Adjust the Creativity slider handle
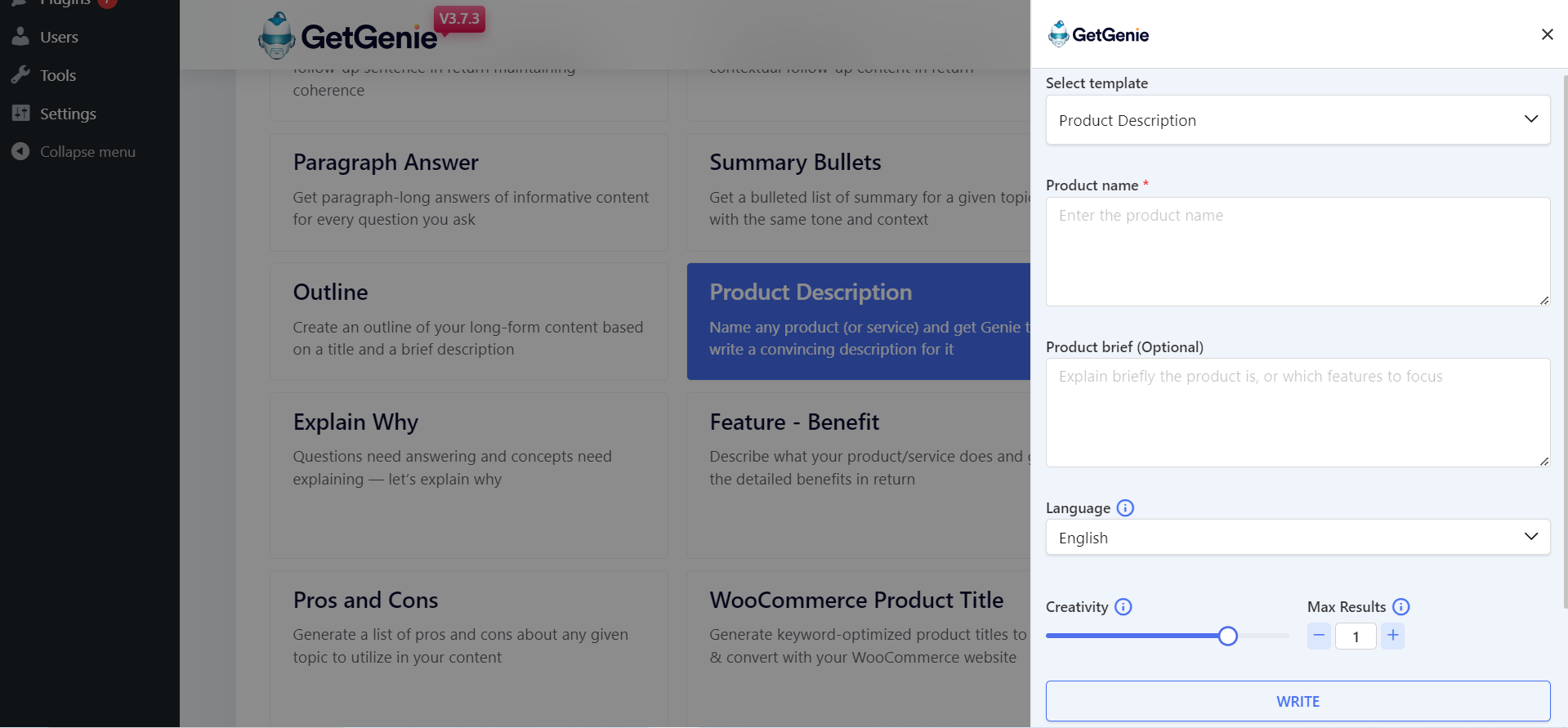Screen dimensions: 1568x728 click(1227, 636)
